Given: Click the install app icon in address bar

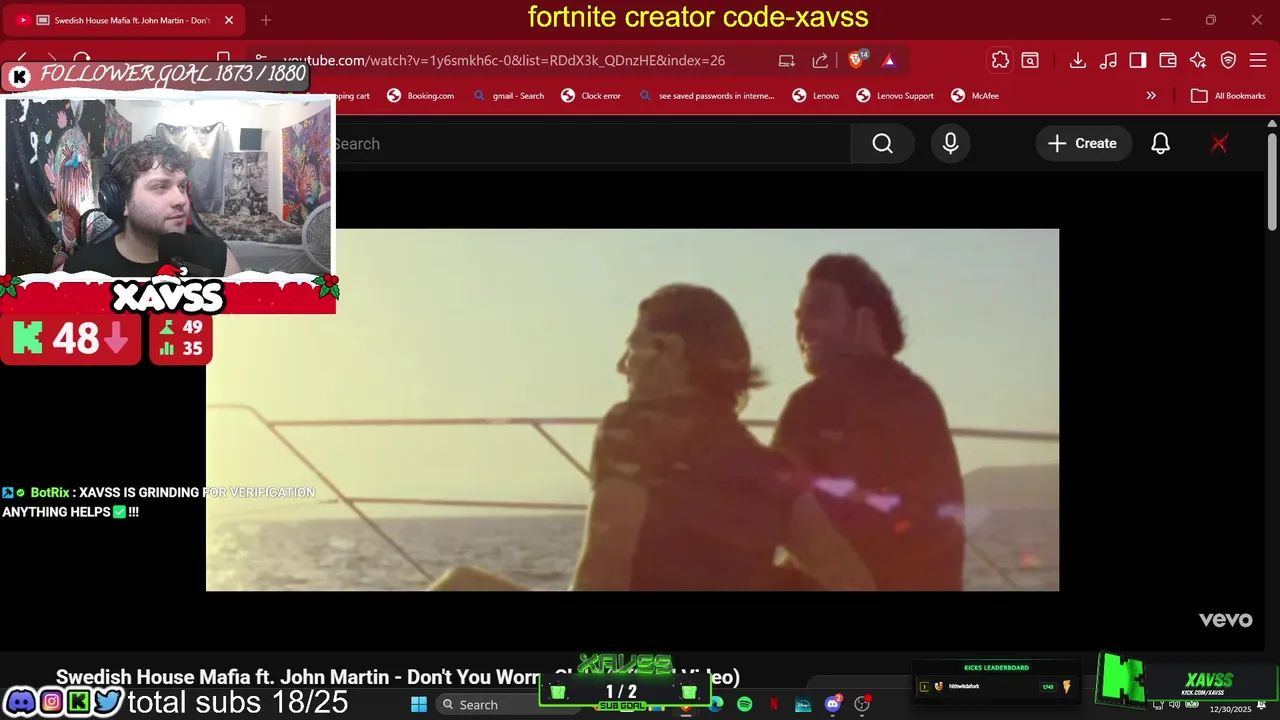Looking at the screenshot, I should coord(787,60).
